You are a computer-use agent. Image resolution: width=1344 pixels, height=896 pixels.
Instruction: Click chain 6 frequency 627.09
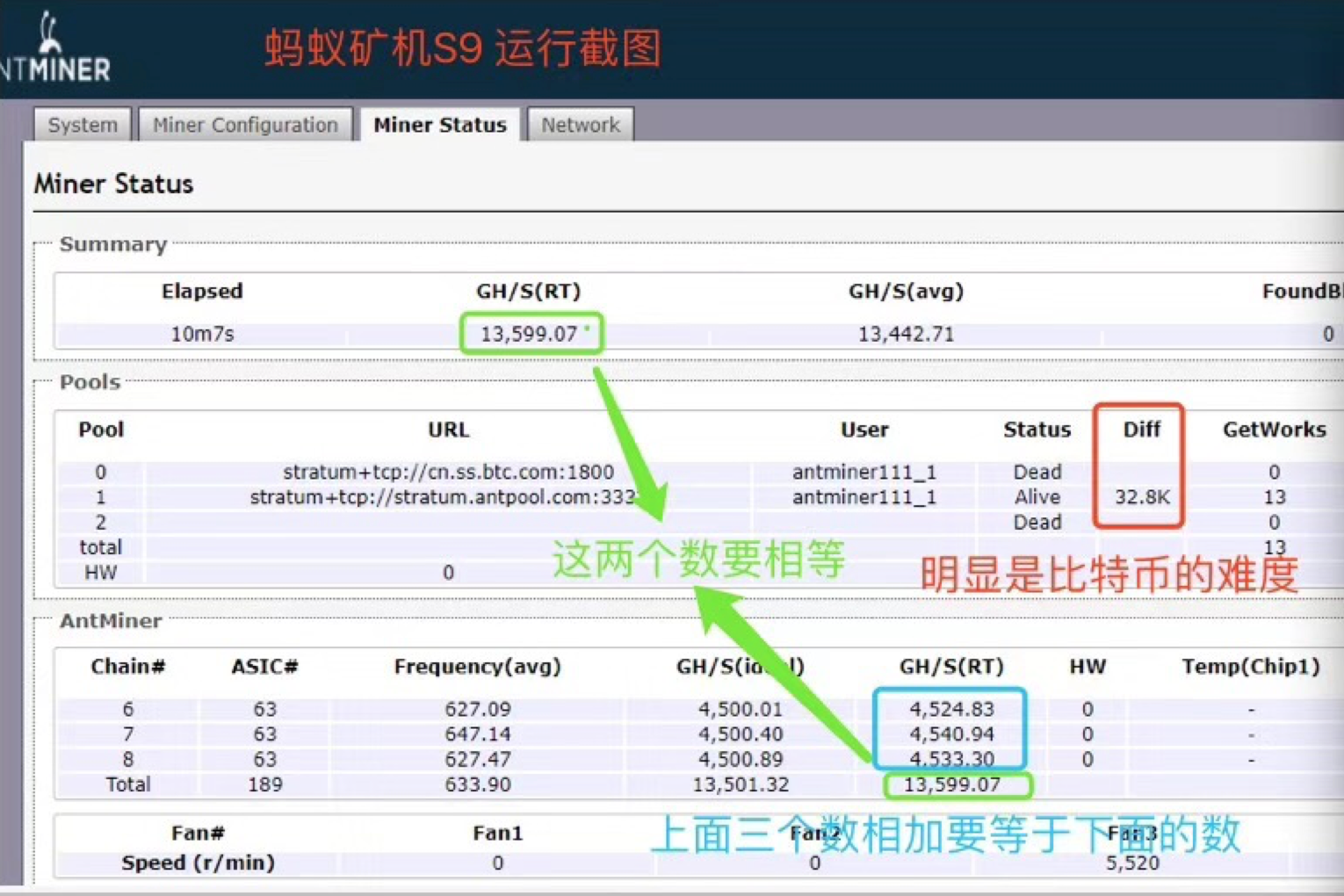pos(477,709)
